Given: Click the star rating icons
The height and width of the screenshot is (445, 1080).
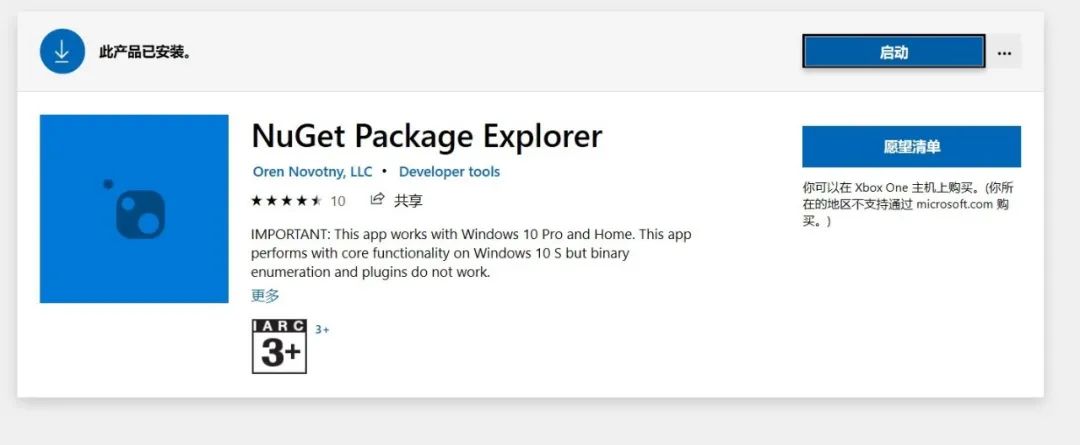Looking at the screenshot, I should coord(287,201).
